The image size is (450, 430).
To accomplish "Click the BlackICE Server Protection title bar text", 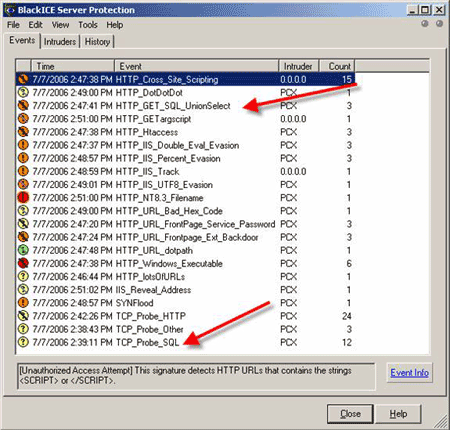I will pyautogui.click(x=76, y=10).
